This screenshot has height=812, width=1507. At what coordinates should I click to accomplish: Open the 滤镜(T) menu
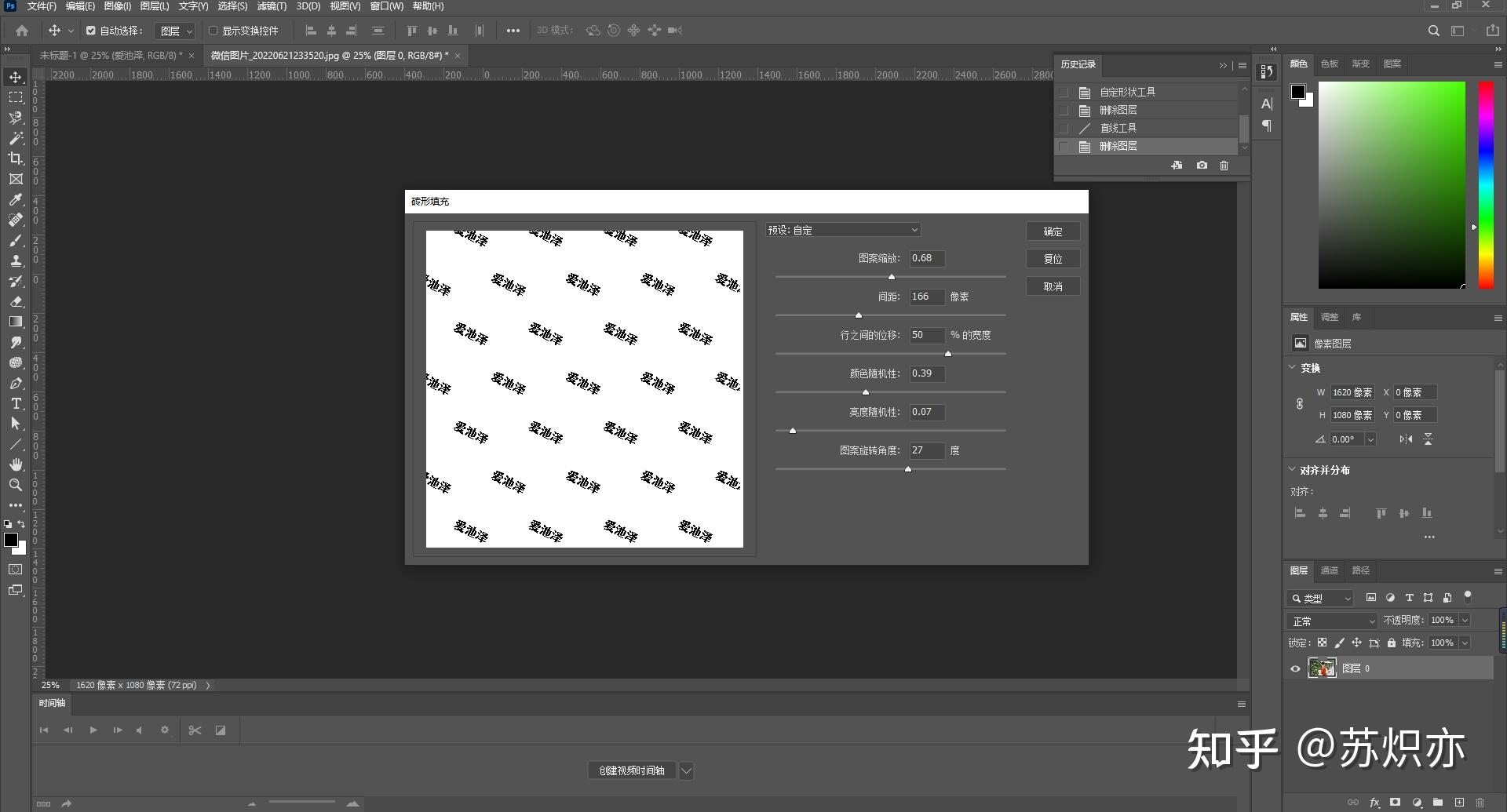click(x=272, y=6)
